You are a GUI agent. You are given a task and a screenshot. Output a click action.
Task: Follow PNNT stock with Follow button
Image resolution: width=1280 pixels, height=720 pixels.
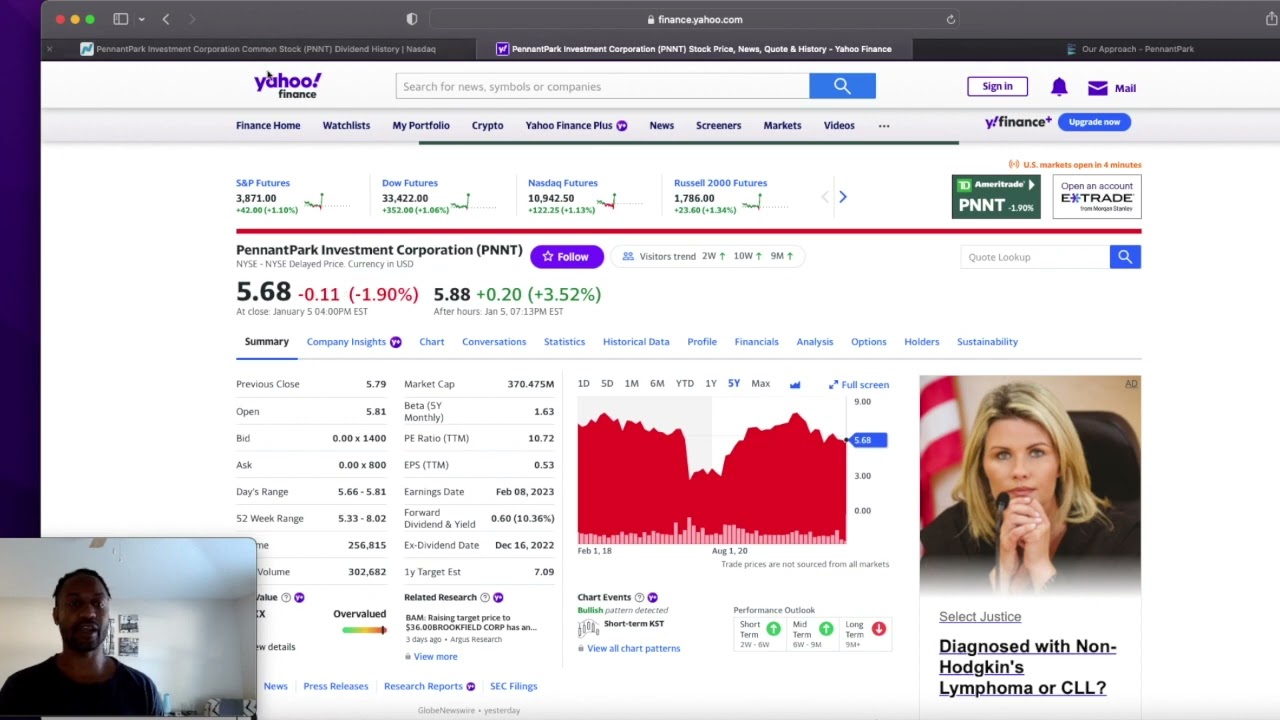point(567,257)
